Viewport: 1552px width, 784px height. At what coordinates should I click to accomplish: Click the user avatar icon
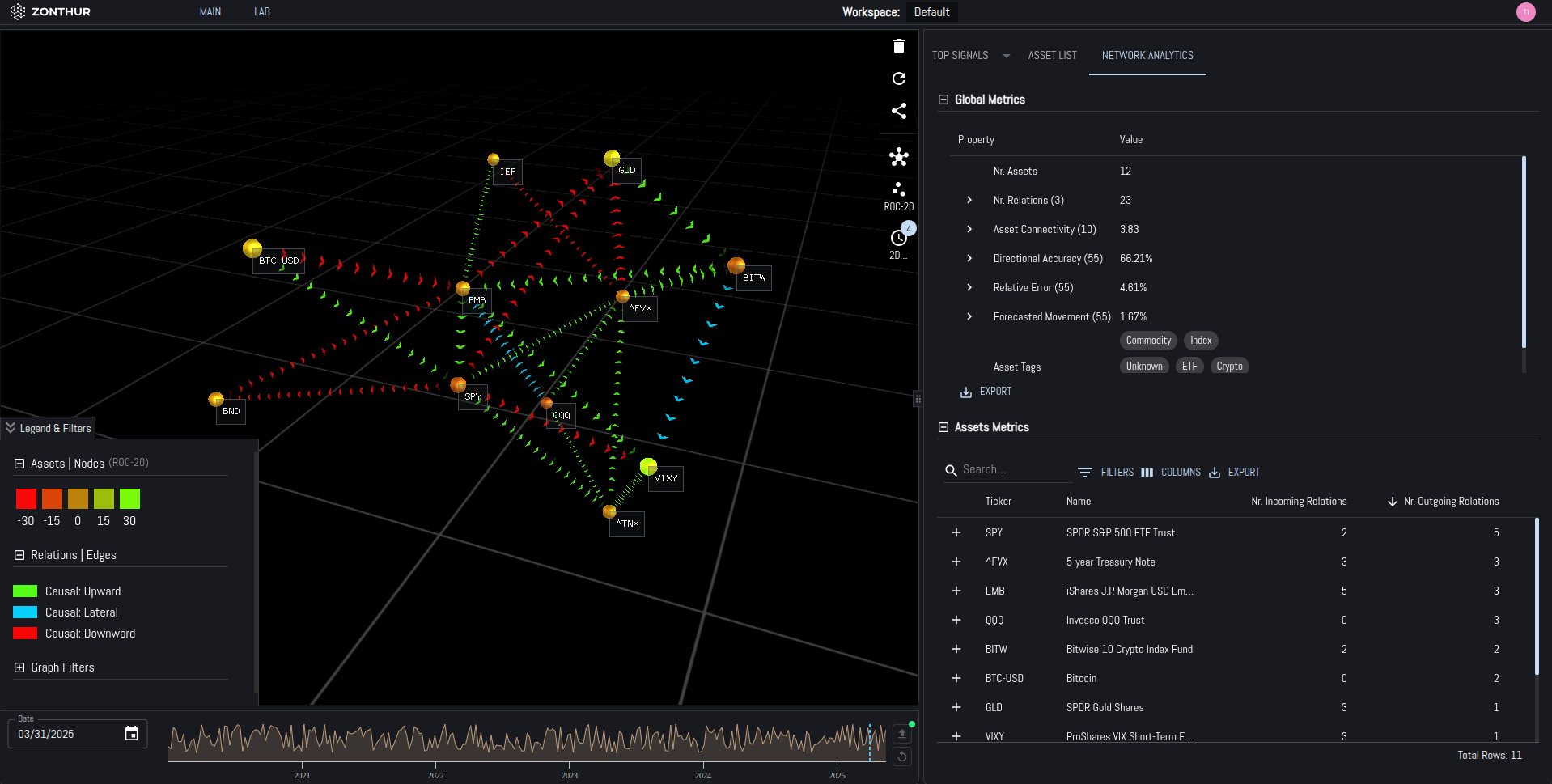(1525, 12)
